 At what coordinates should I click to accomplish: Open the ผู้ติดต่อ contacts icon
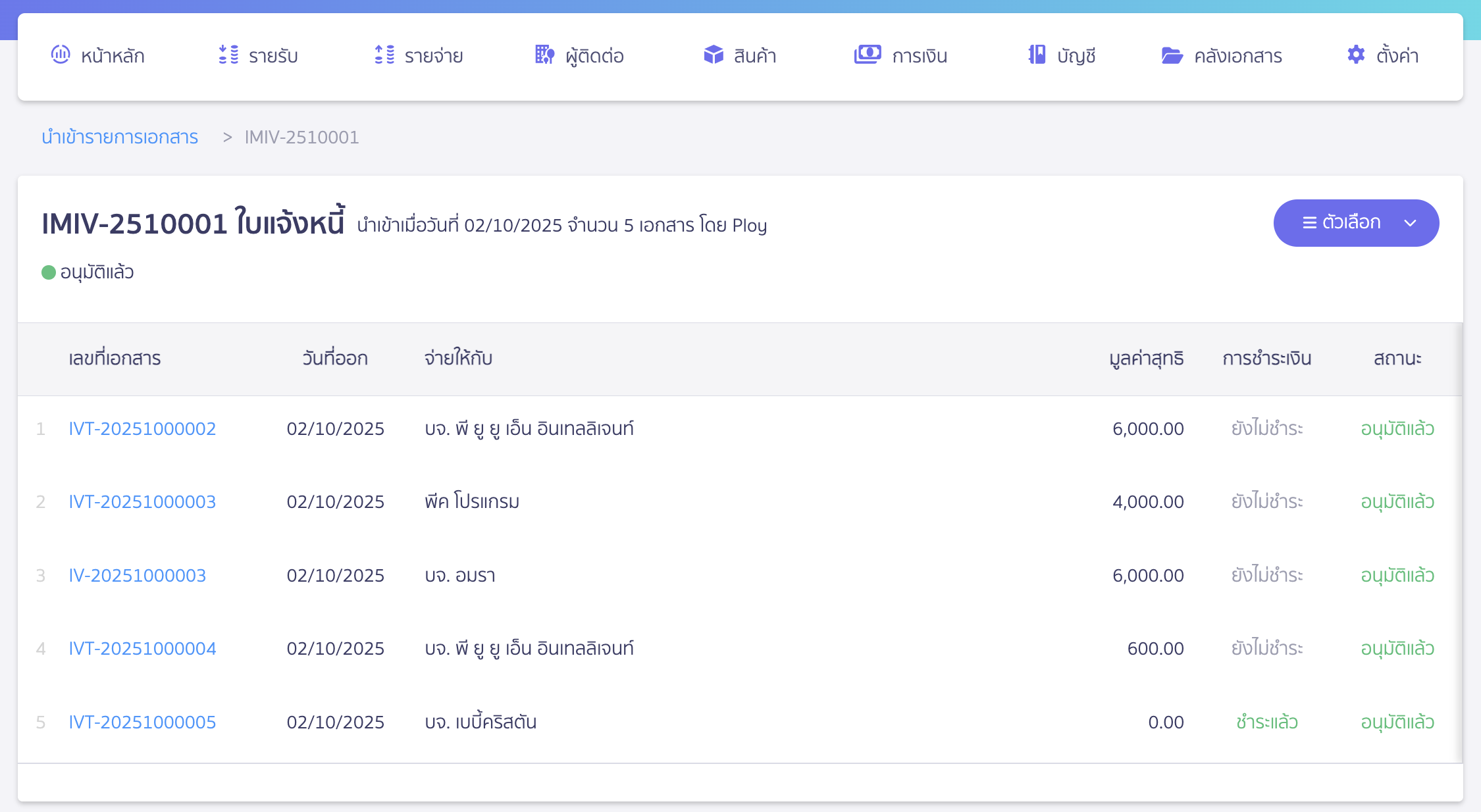(x=544, y=55)
